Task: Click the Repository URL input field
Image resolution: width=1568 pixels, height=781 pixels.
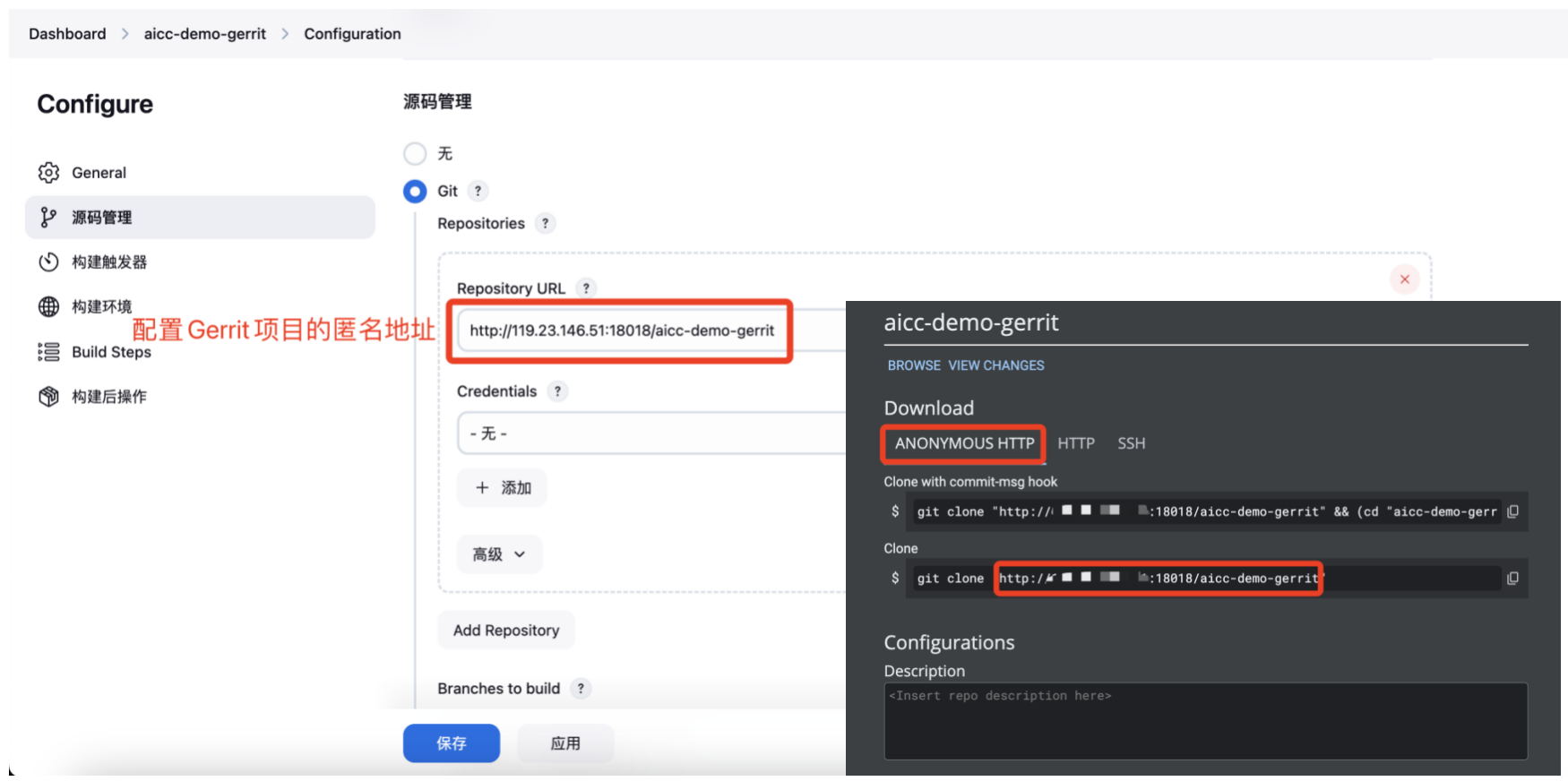Action: [x=621, y=330]
